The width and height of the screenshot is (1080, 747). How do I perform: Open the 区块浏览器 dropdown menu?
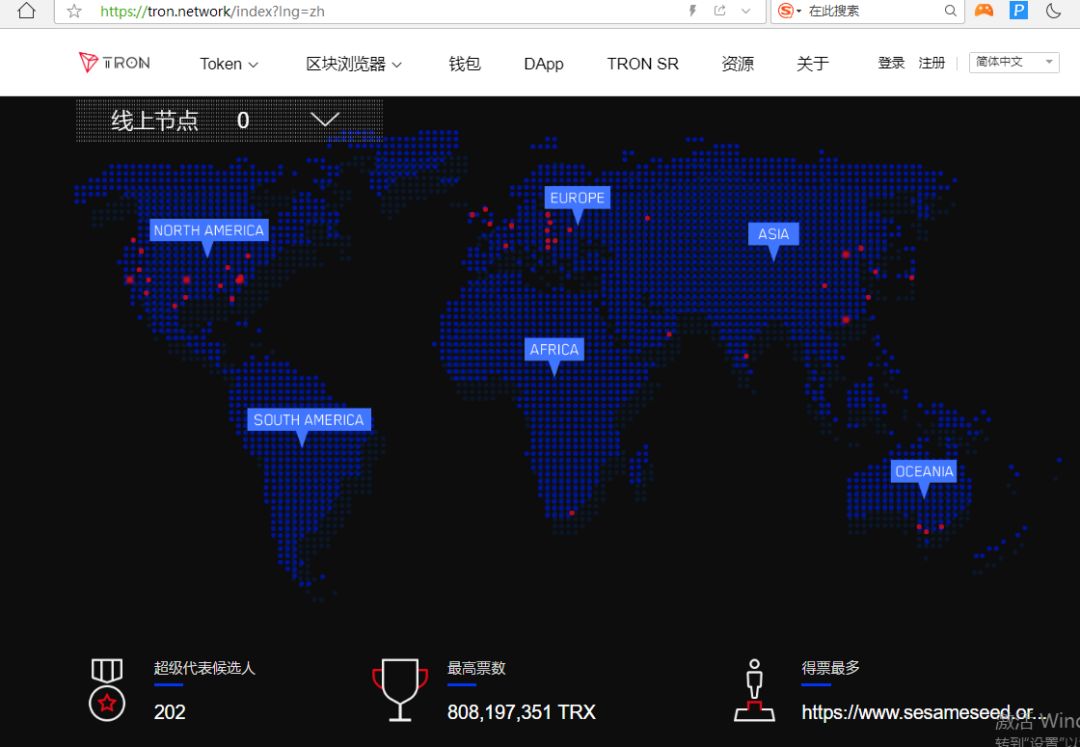[353, 64]
